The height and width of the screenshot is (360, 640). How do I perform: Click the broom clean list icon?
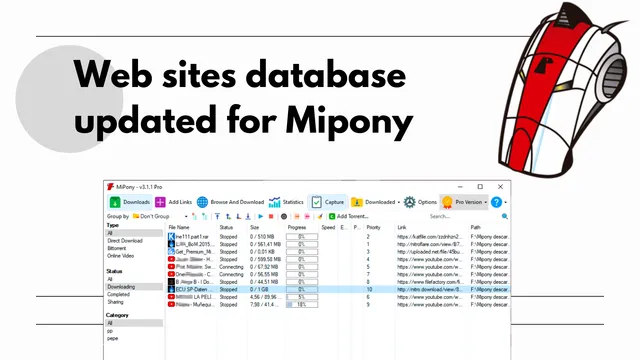(320, 216)
